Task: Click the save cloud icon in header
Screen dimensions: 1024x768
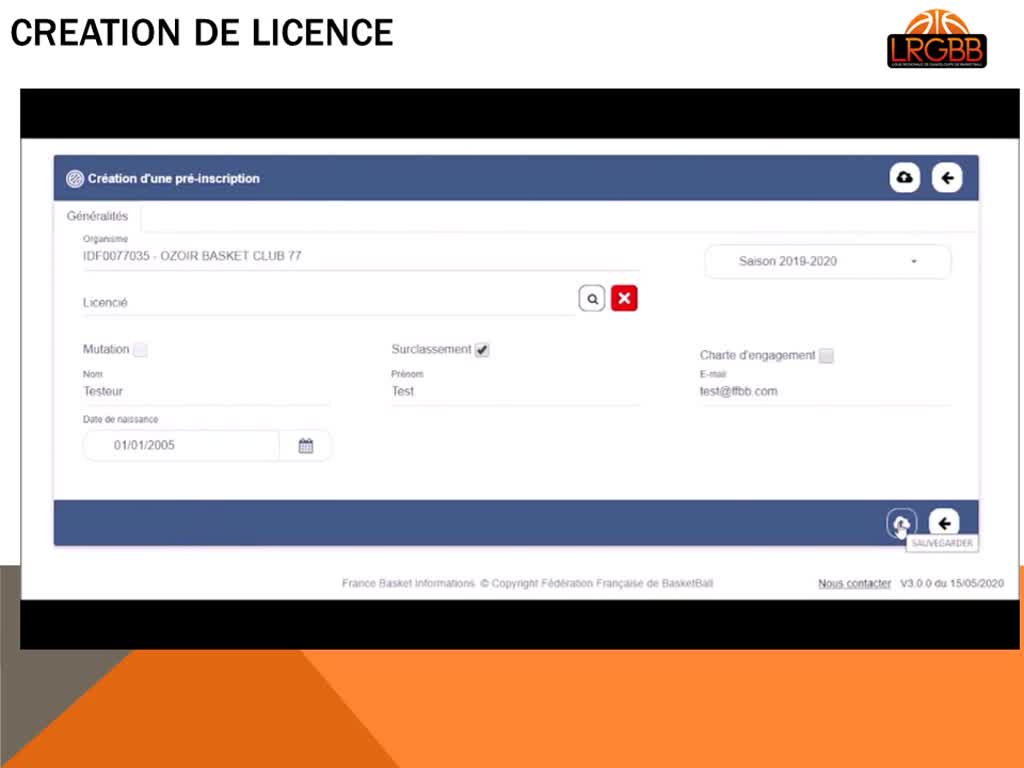Action: [904, 178]
